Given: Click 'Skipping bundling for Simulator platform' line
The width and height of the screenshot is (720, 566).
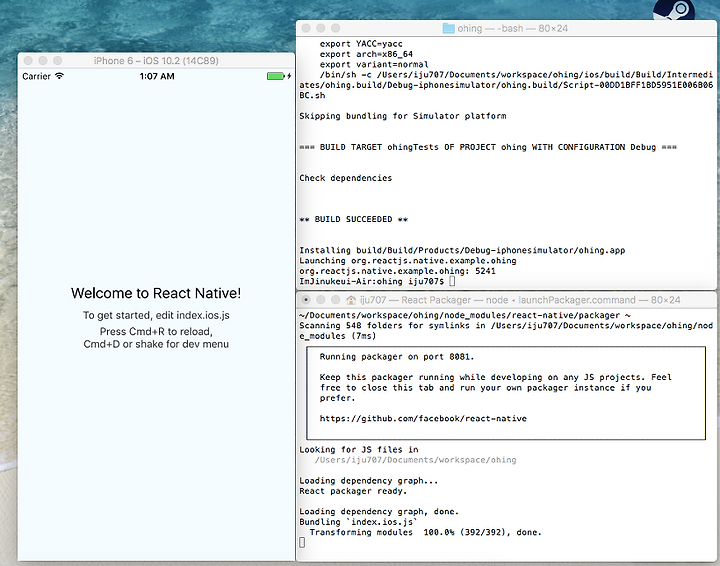Looking at the screenshot, I should [x=403, y=116].
